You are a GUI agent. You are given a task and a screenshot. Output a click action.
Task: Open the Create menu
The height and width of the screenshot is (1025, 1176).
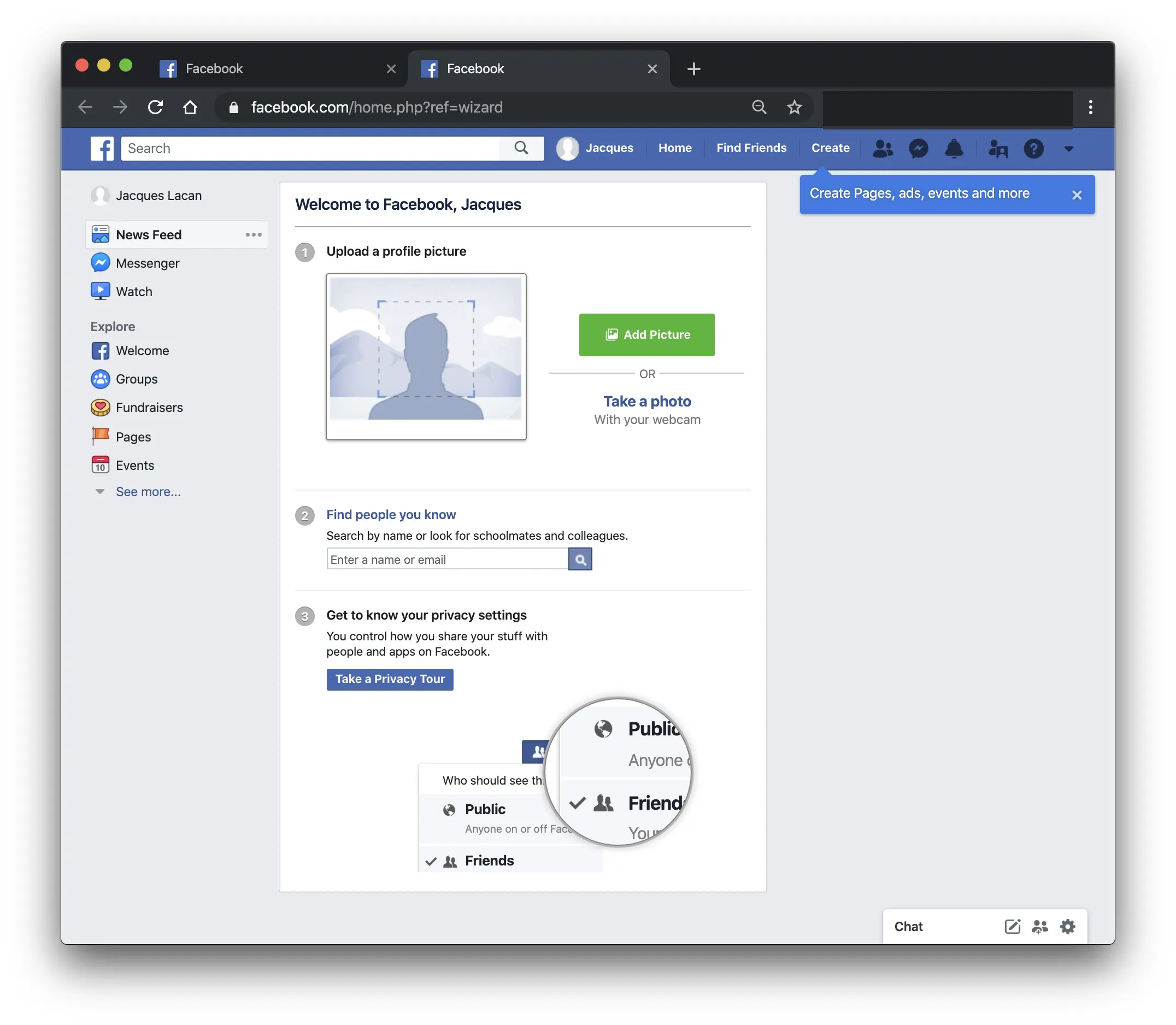(831, 148)
